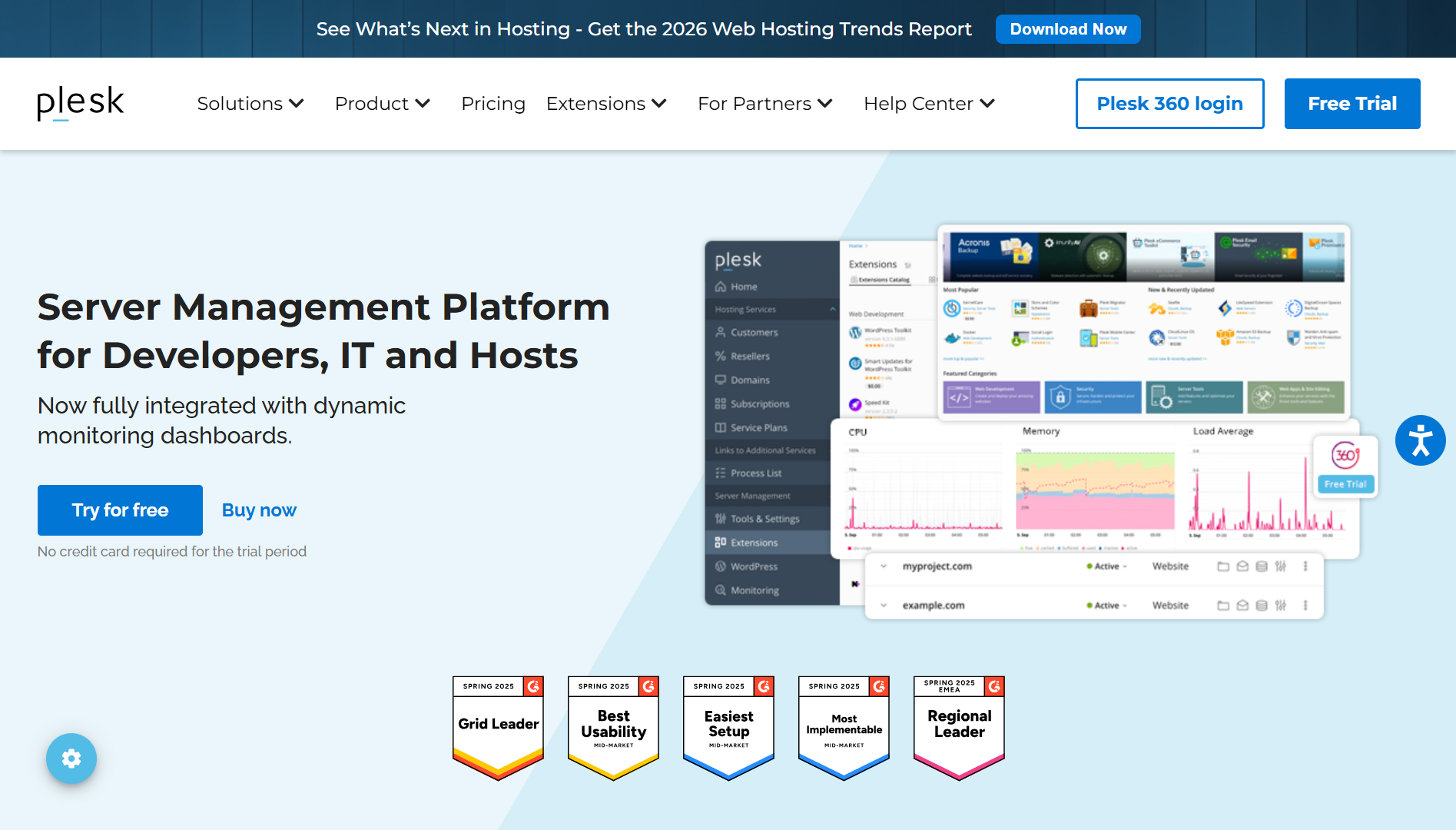Click the Free Trial header button
The width and height of the screenshot is (1456, 830).
pyautogui.click(x=1352, y=104)
